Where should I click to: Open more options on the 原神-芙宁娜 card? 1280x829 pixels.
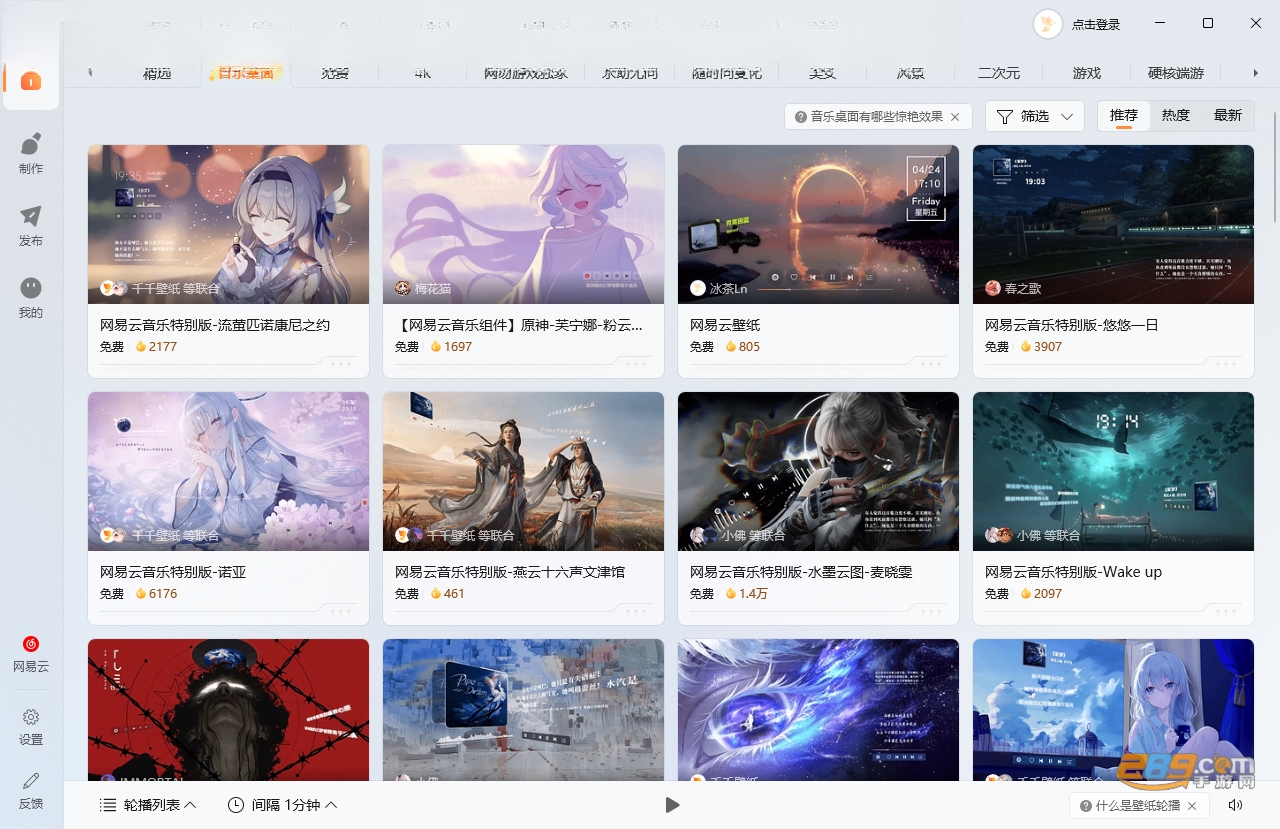point(636,364)
